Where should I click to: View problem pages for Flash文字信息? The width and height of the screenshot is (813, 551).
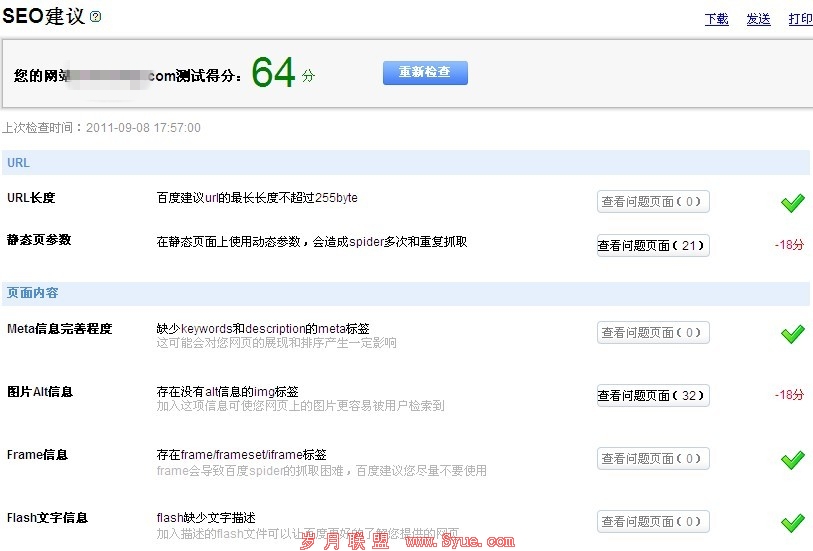(653, 522)
